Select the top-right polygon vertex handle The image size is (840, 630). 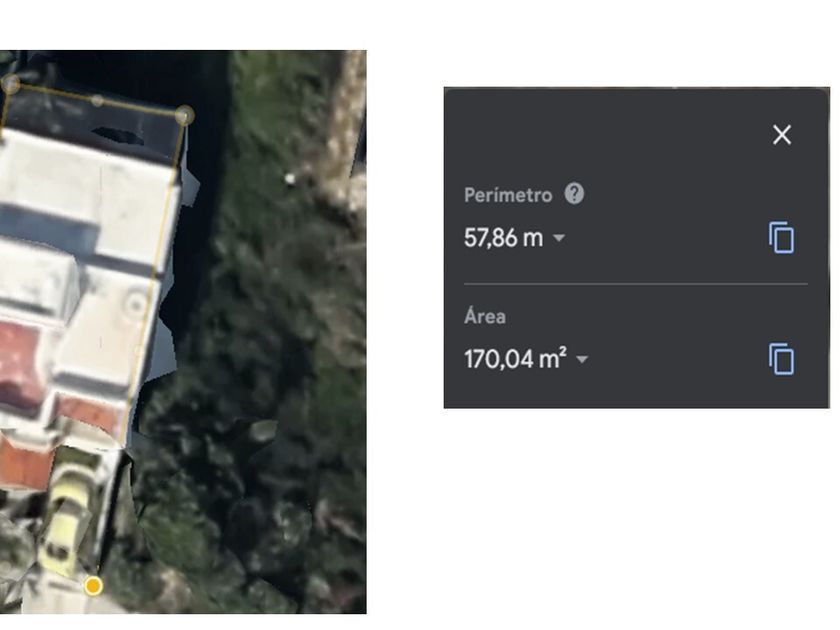(185, 115)
